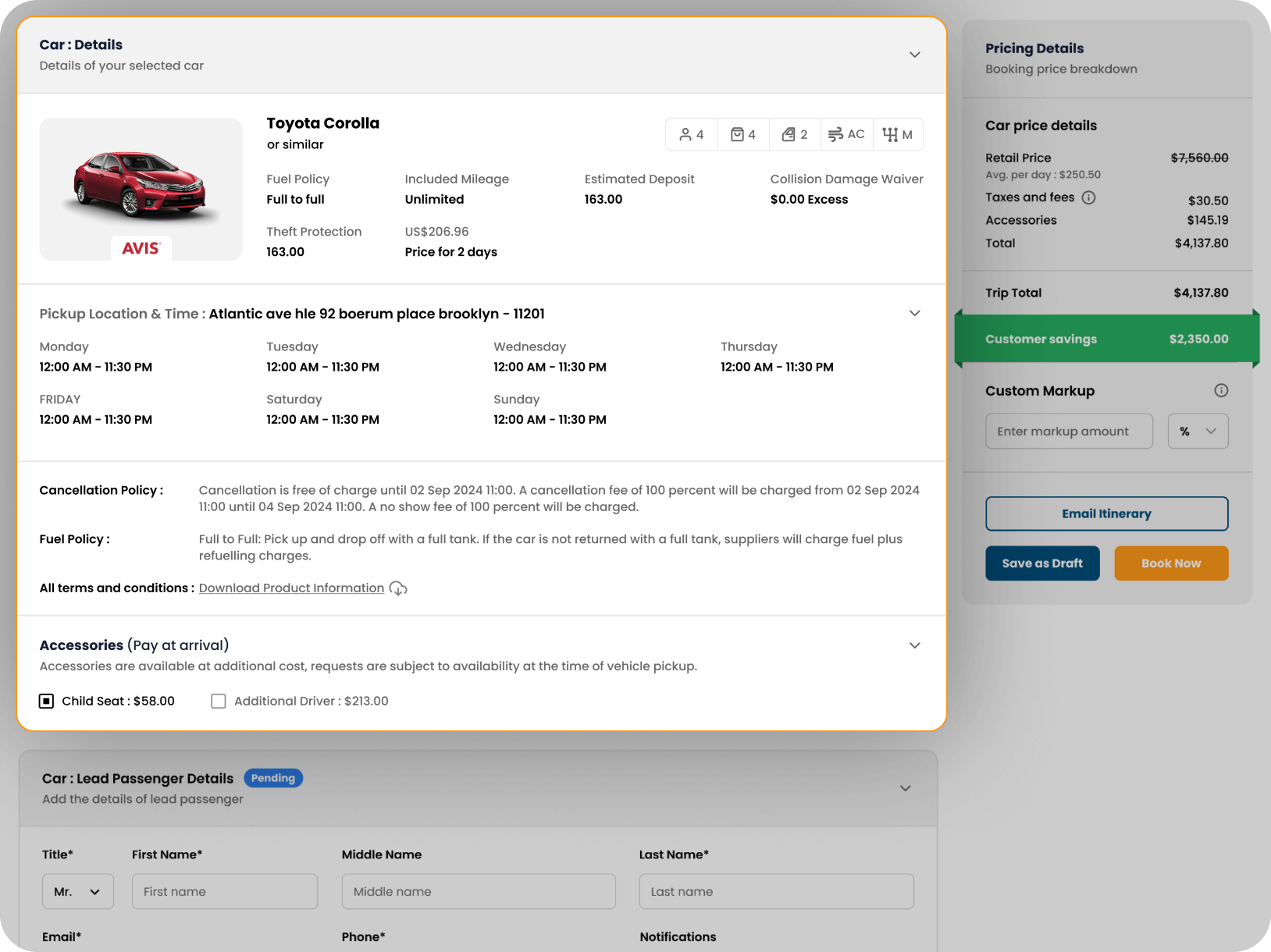The width and height of the screenshot is (1271, 952).
Task: Click the Book Now button
Action: click(1171, 563)
